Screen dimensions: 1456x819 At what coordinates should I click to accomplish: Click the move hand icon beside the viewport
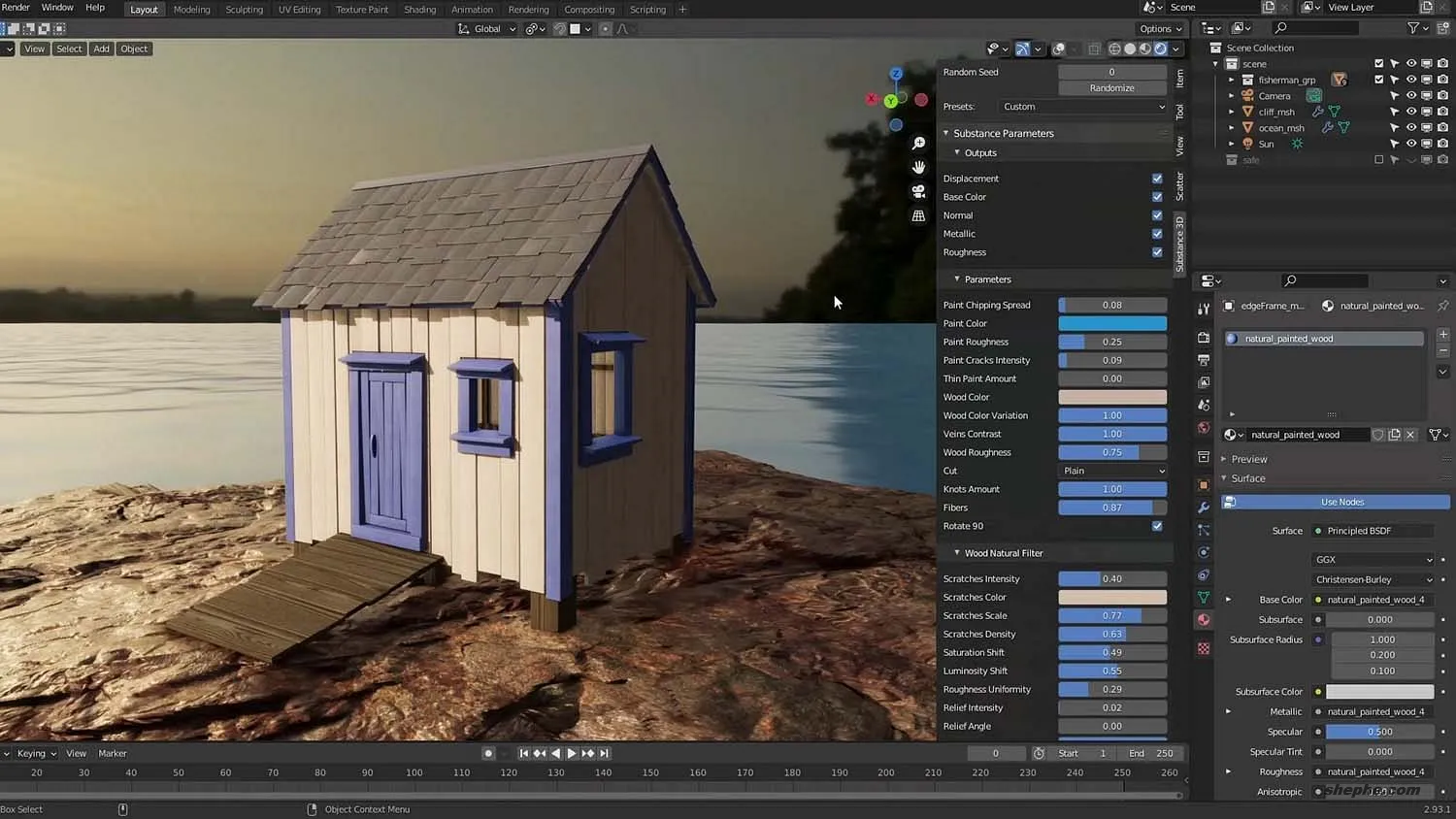[x=918, y=166]
